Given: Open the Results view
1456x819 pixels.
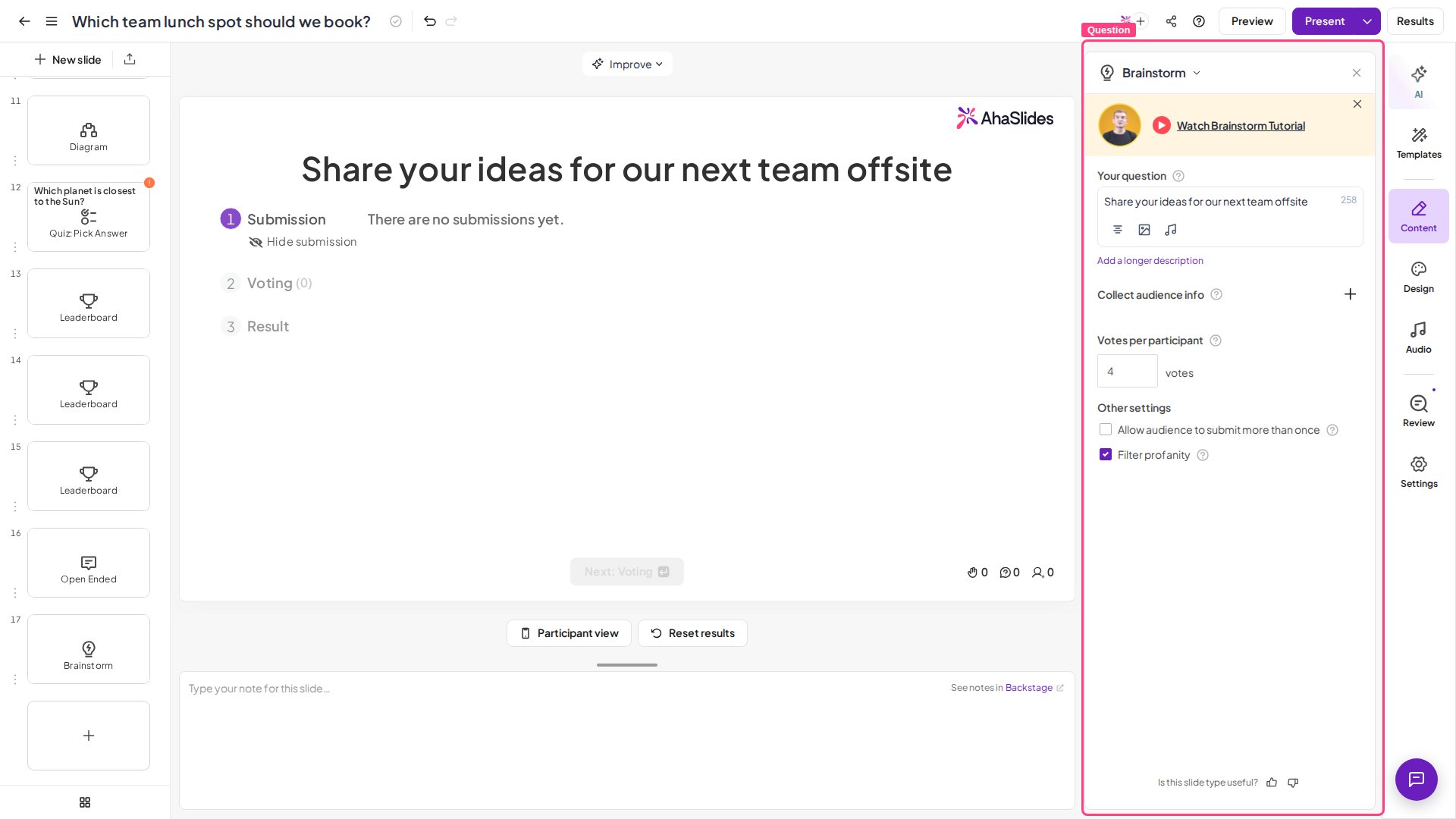Looking at the screenshot, I should click(x=1415, y=21).
